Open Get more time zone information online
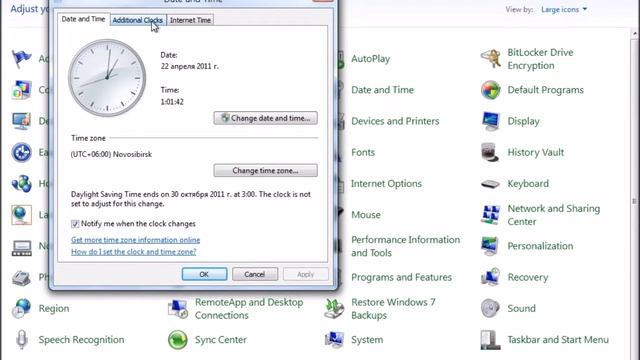Viewport: 640px width, 360px height. click(x=136, y=240)
